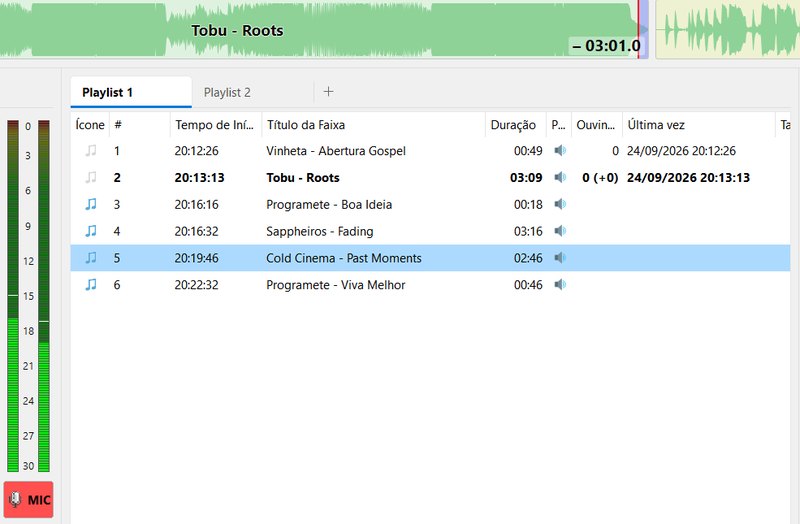Click listeners value 0 (+0)
This screenshot has width=800, height=524.
click(600, 178)
